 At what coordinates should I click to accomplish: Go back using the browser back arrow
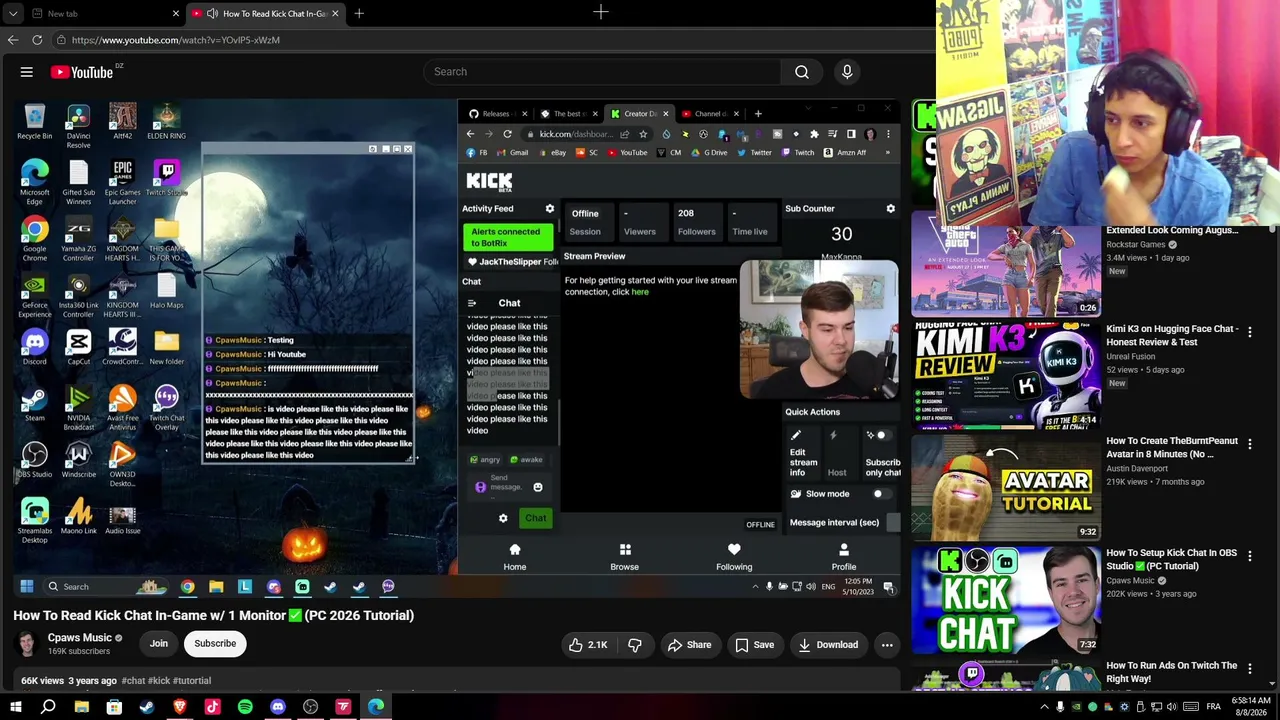point(13,40)
